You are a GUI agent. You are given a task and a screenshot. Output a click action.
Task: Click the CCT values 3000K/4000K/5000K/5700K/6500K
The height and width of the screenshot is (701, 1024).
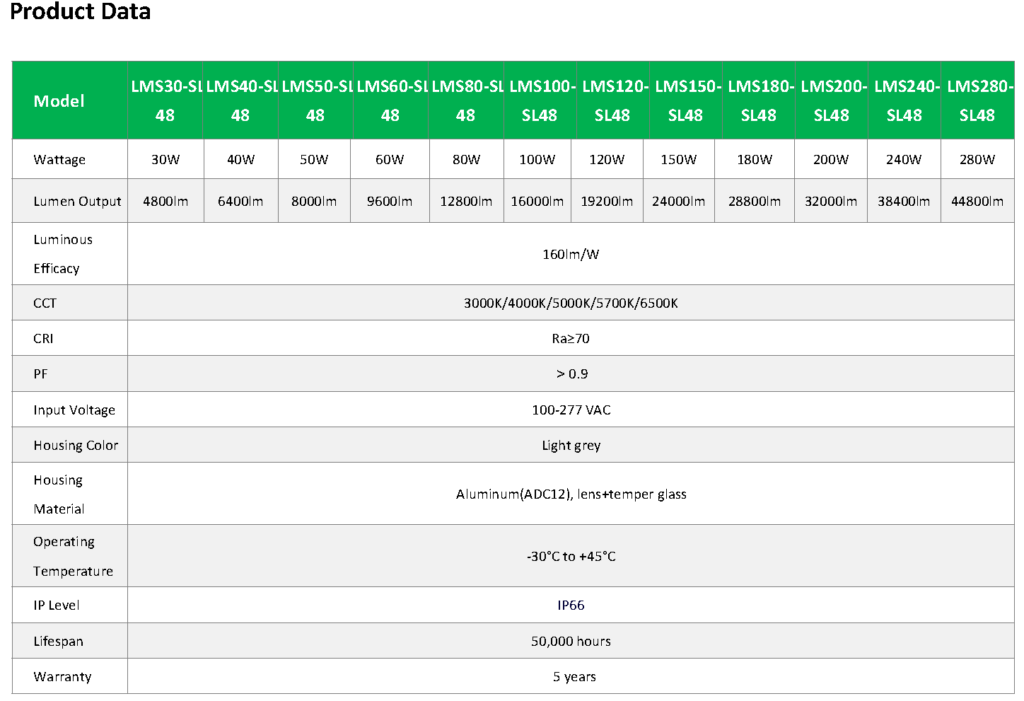570,303
